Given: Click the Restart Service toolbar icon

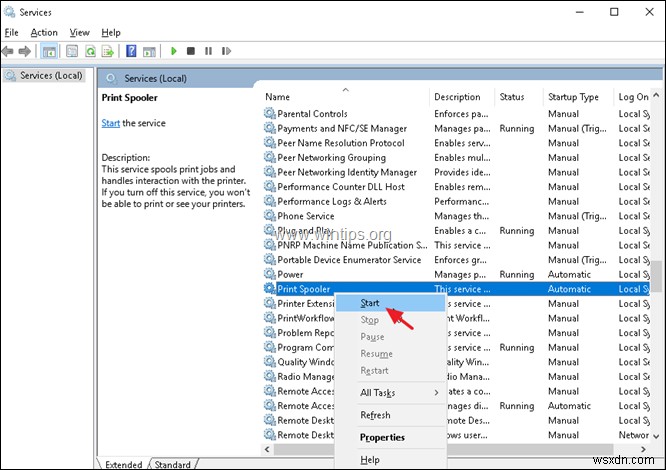Looking at the screenshot, I should click(x=226, y=51).
